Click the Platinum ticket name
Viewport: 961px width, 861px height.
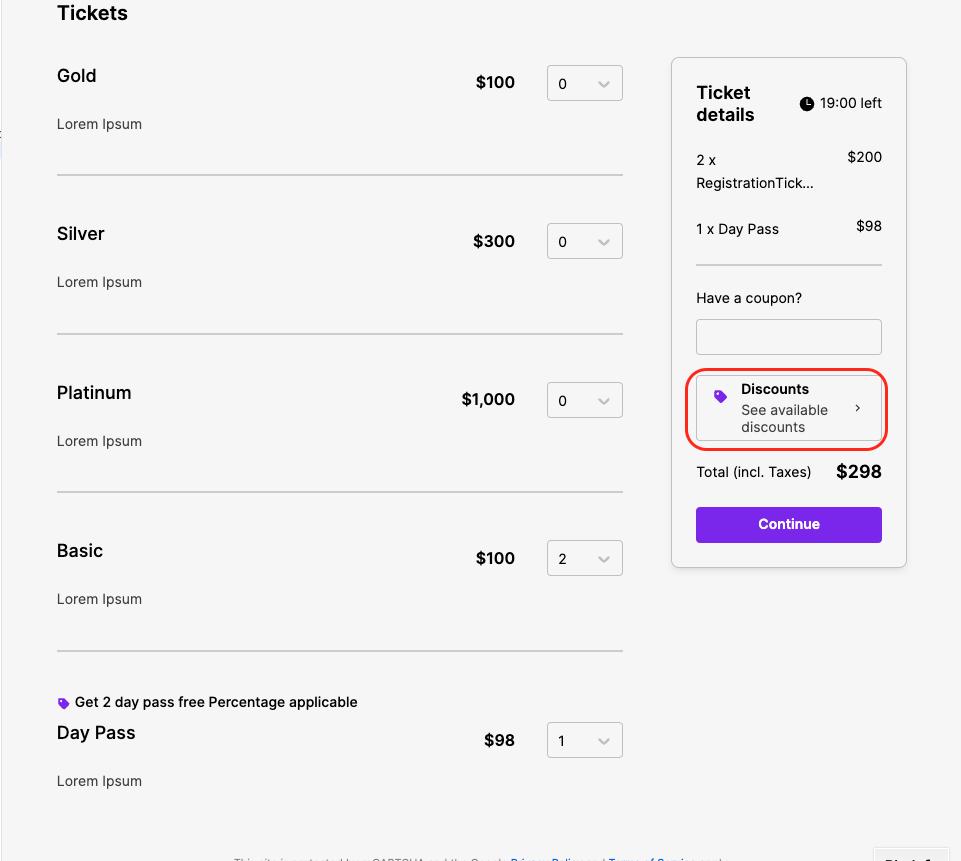point(94,393)
